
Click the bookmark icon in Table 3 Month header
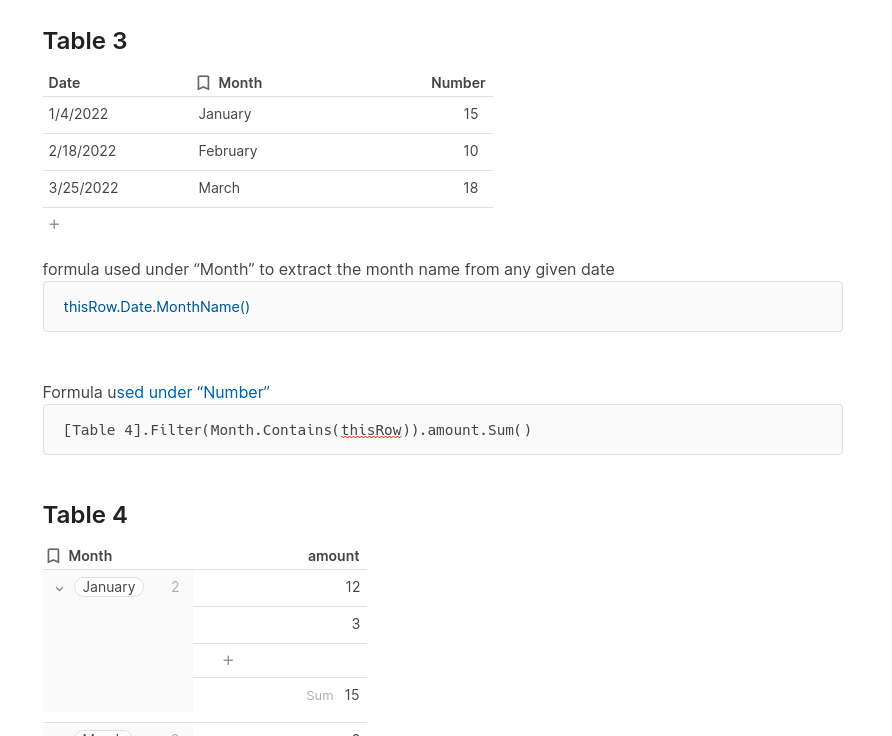tap(203, 83)
